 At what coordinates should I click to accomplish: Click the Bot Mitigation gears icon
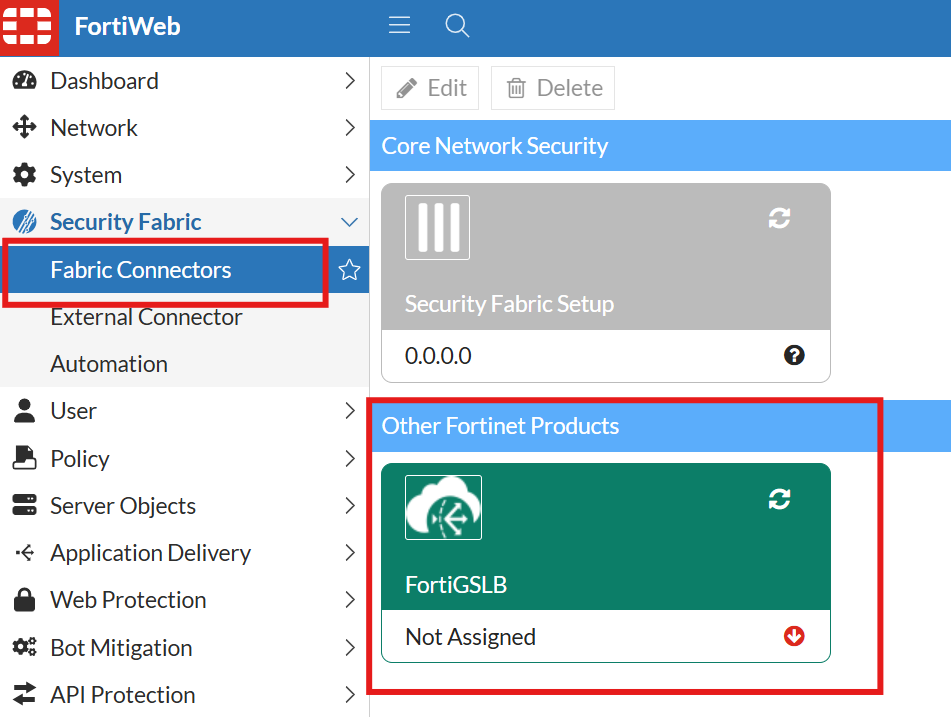(24, 647)
